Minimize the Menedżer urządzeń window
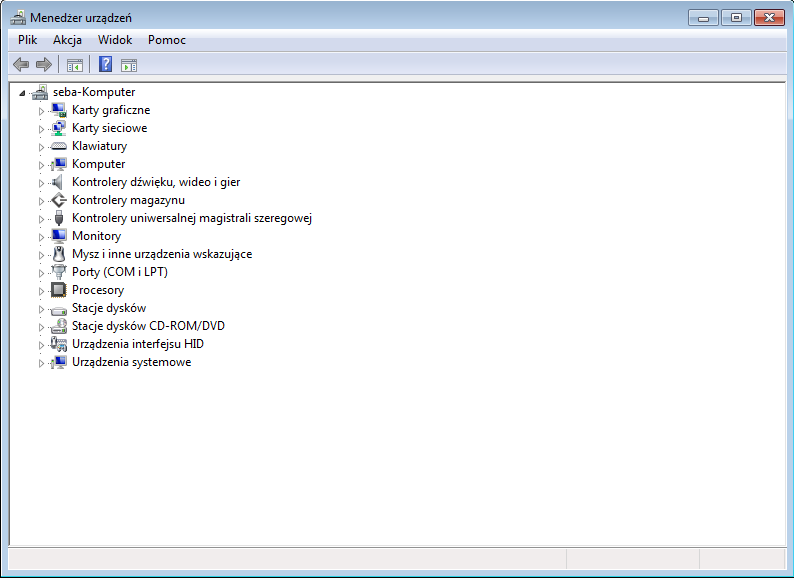Viewport: 794px width, 580px height. tap(703, 18)
